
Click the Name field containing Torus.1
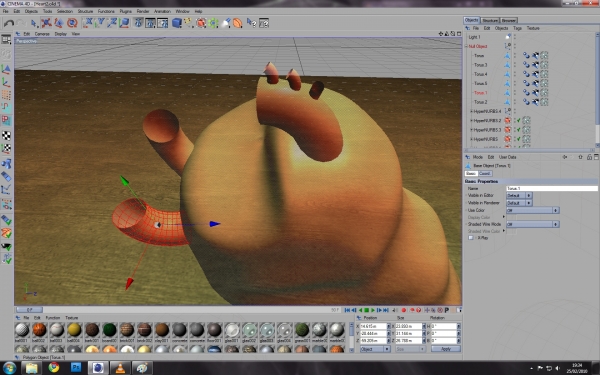(x=552, y=188)
